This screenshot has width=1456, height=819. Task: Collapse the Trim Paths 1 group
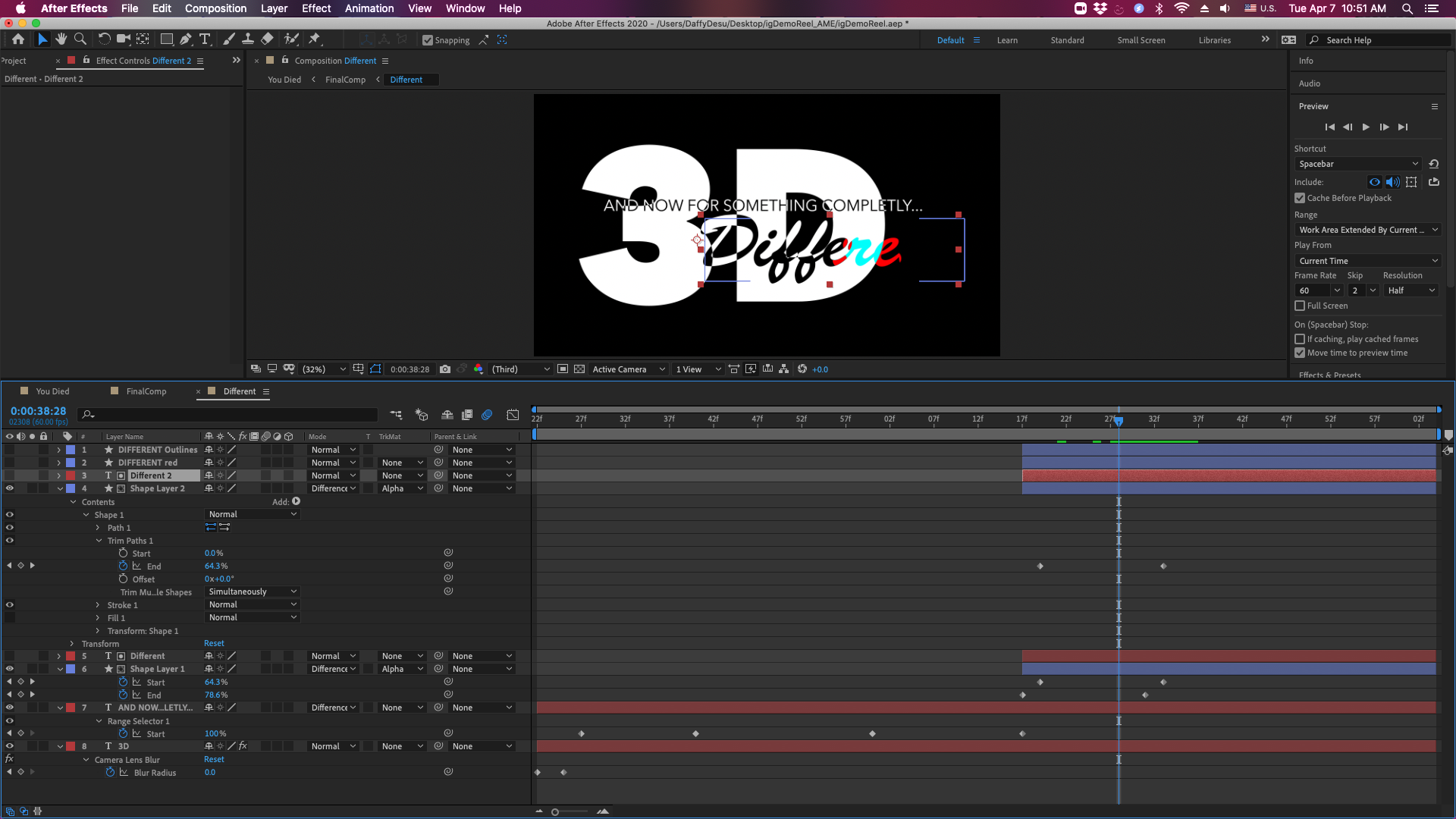tap(99, 541)
